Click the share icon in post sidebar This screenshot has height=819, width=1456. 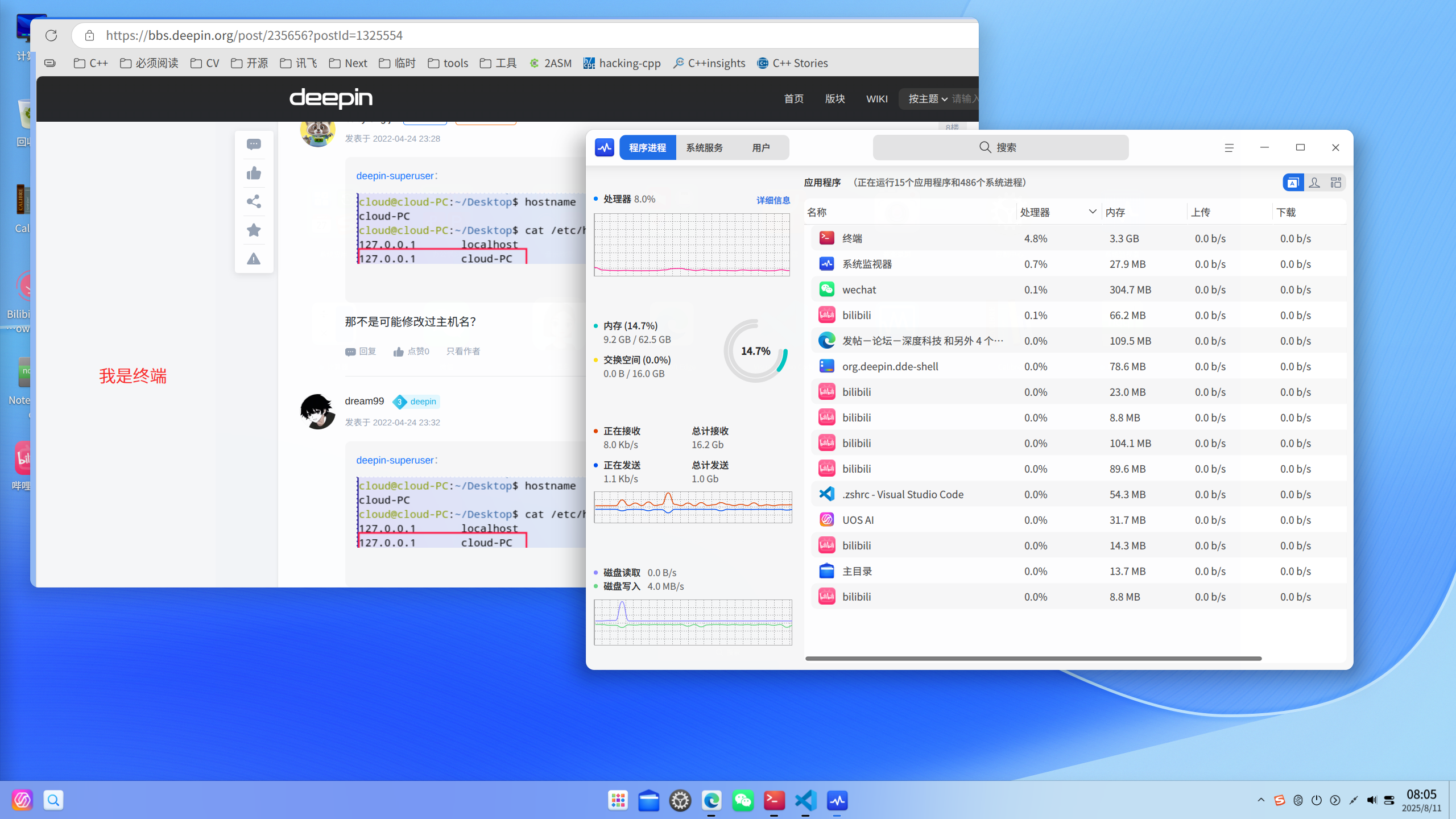click(254, 201)
